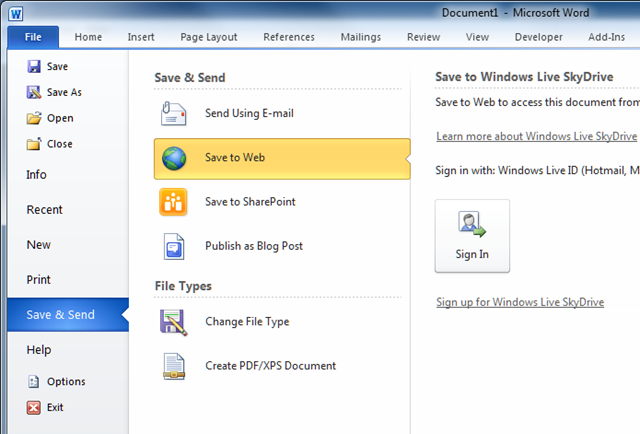Click the Close folder icon
Screen dimensions: 640x434
(34, 144)
